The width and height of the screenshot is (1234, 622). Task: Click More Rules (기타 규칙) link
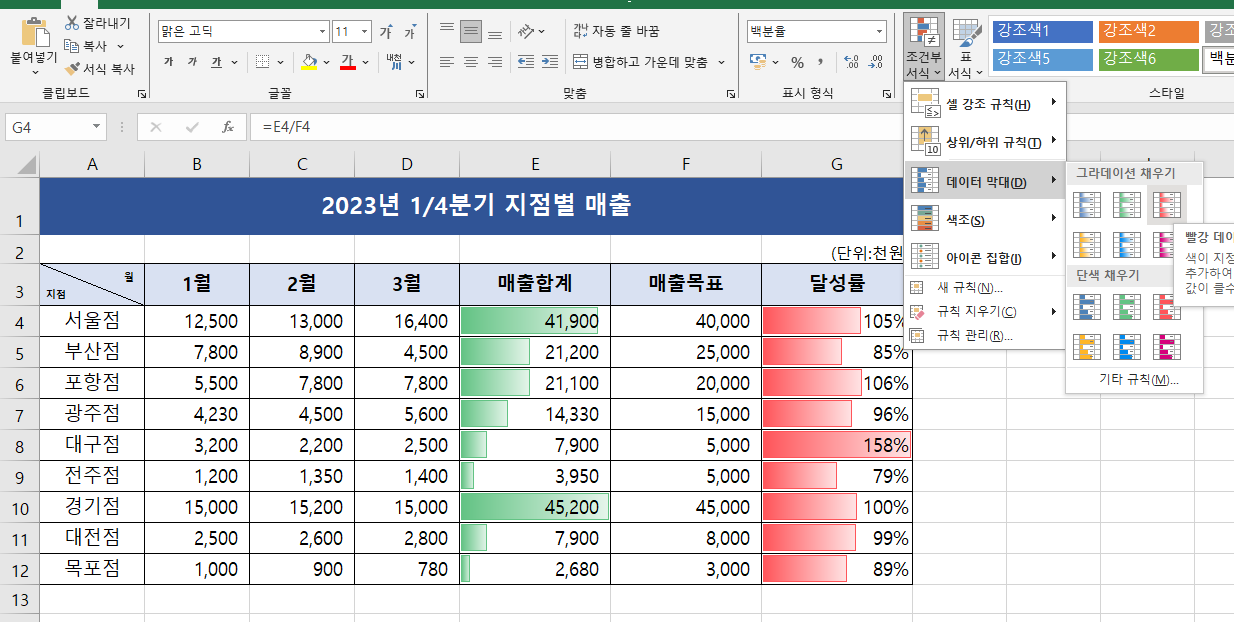[x=1138, y=379]
